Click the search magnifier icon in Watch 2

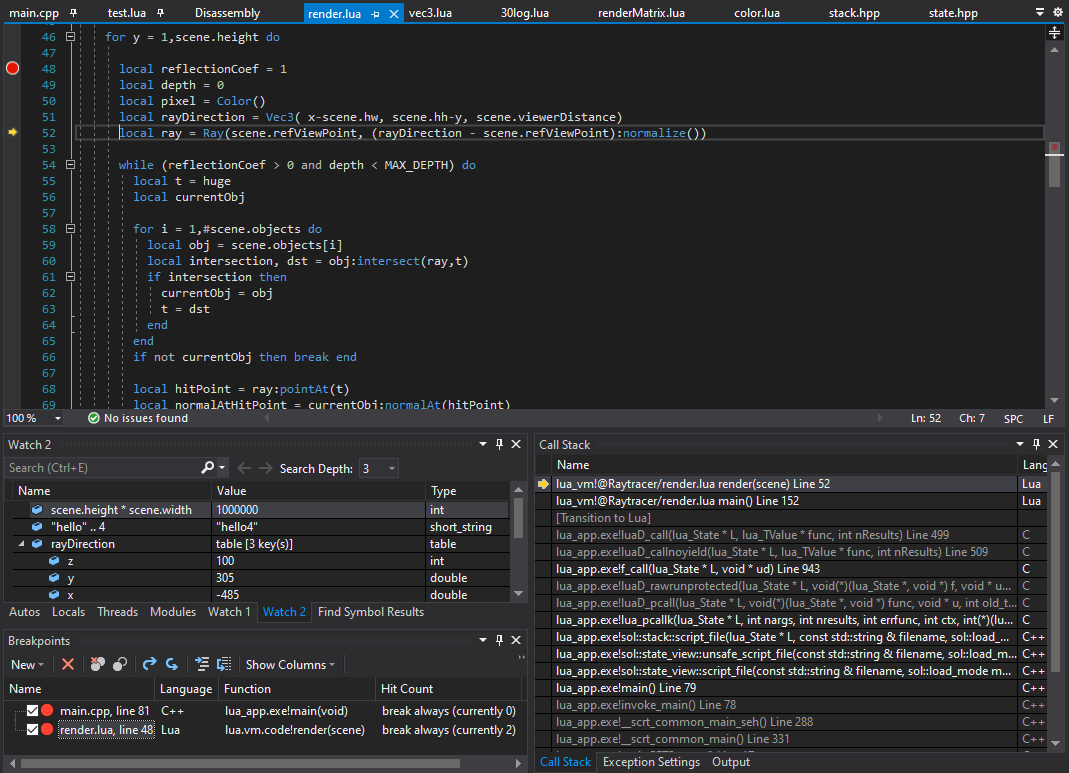pos(208,468)
